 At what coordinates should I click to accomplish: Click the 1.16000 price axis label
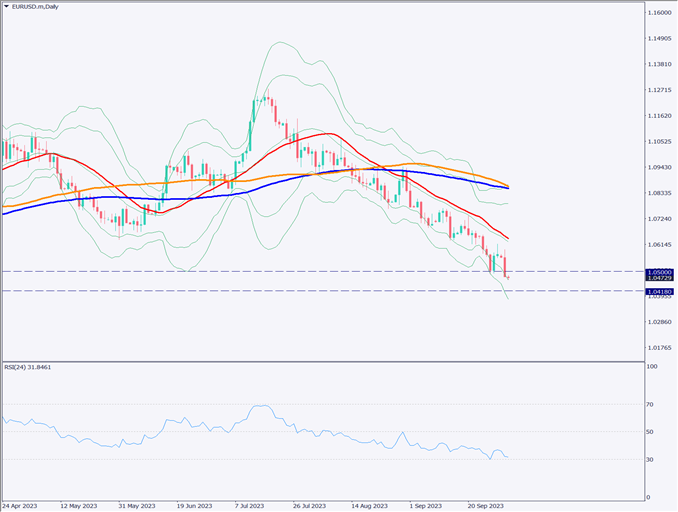[659, 12]
